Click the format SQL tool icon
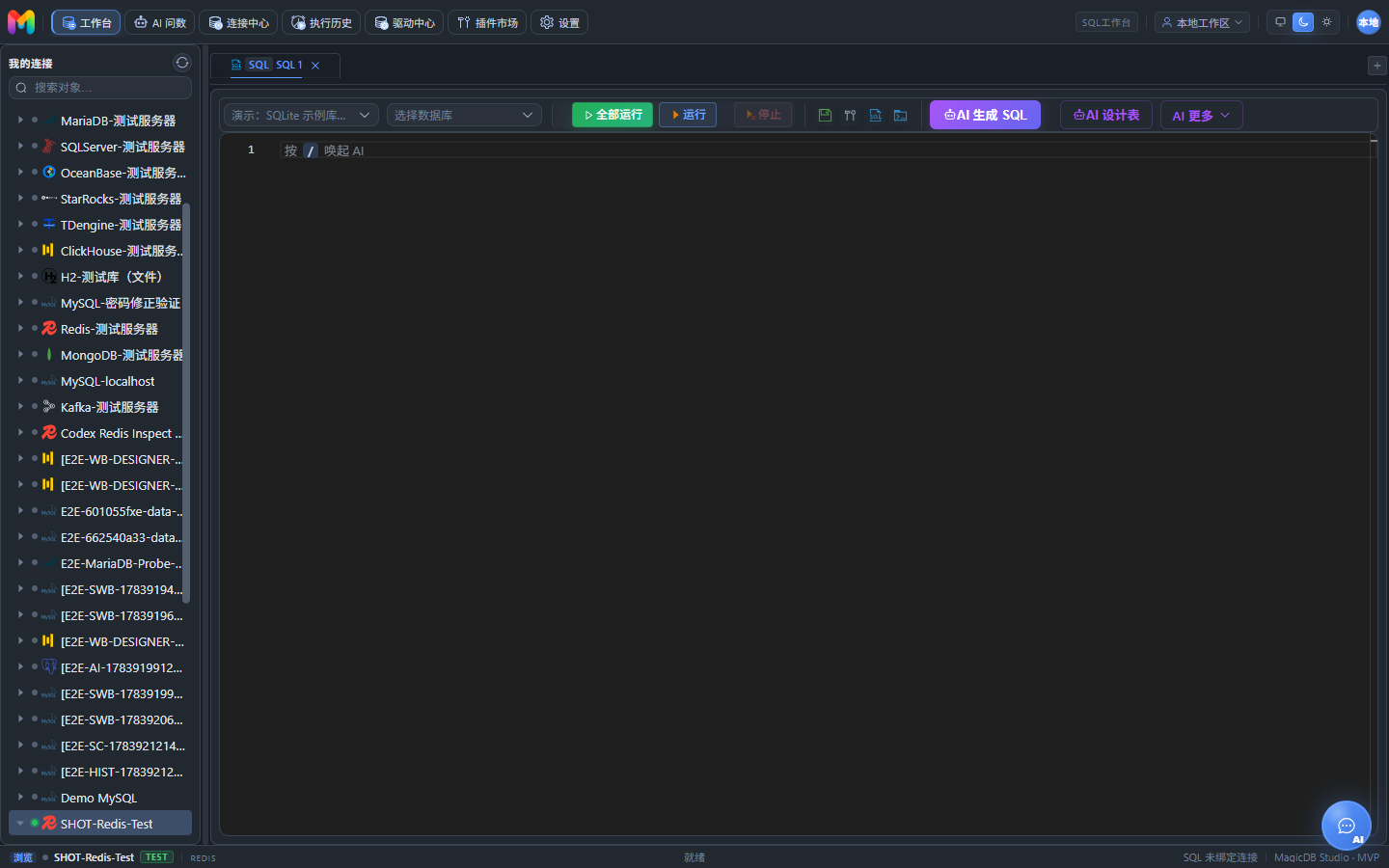 coord(850,115)
